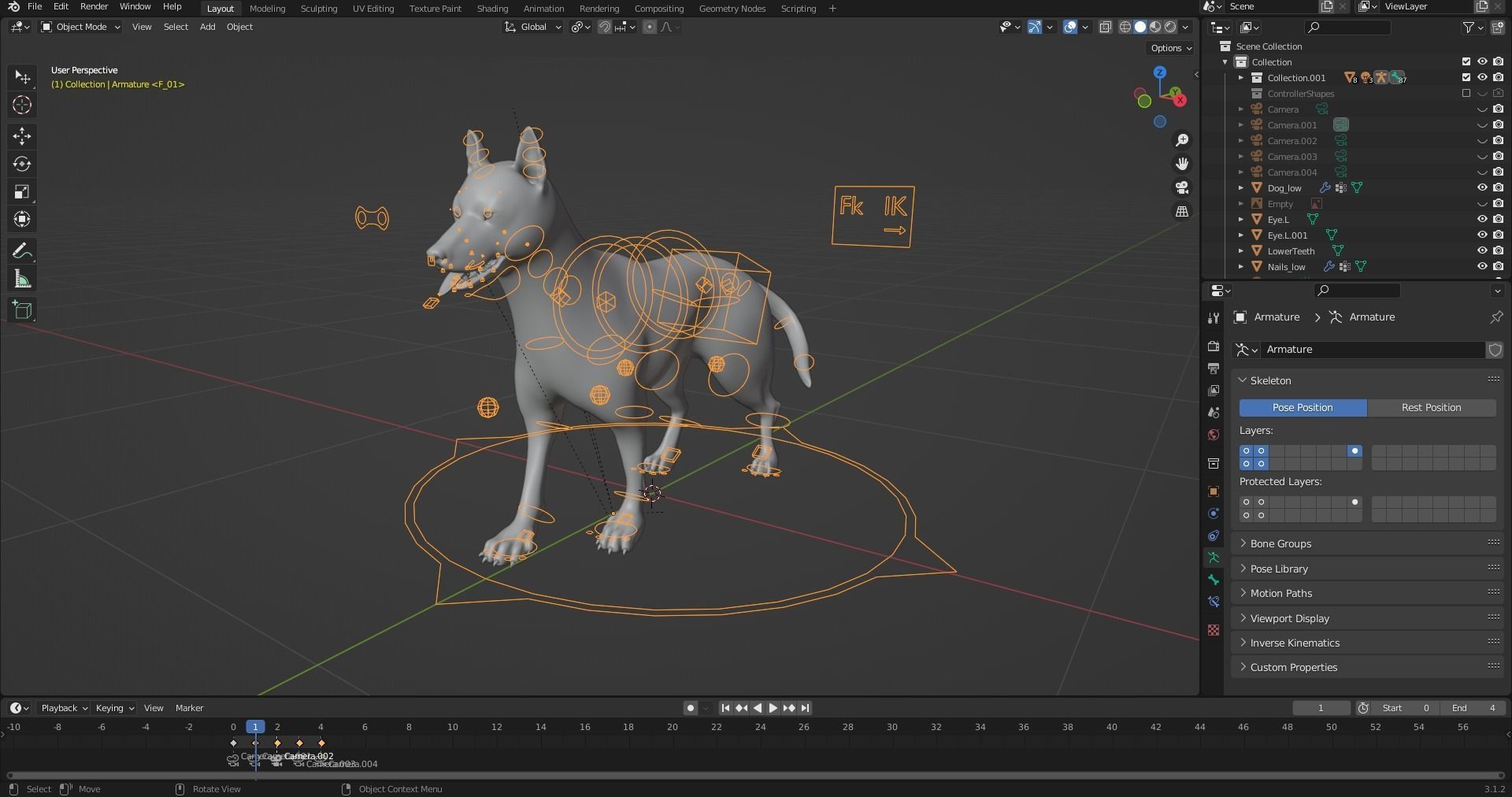Viewport: 1512px width, 797px height.
Task: Open the Playback timeline menu
Action: pos(63,708)
